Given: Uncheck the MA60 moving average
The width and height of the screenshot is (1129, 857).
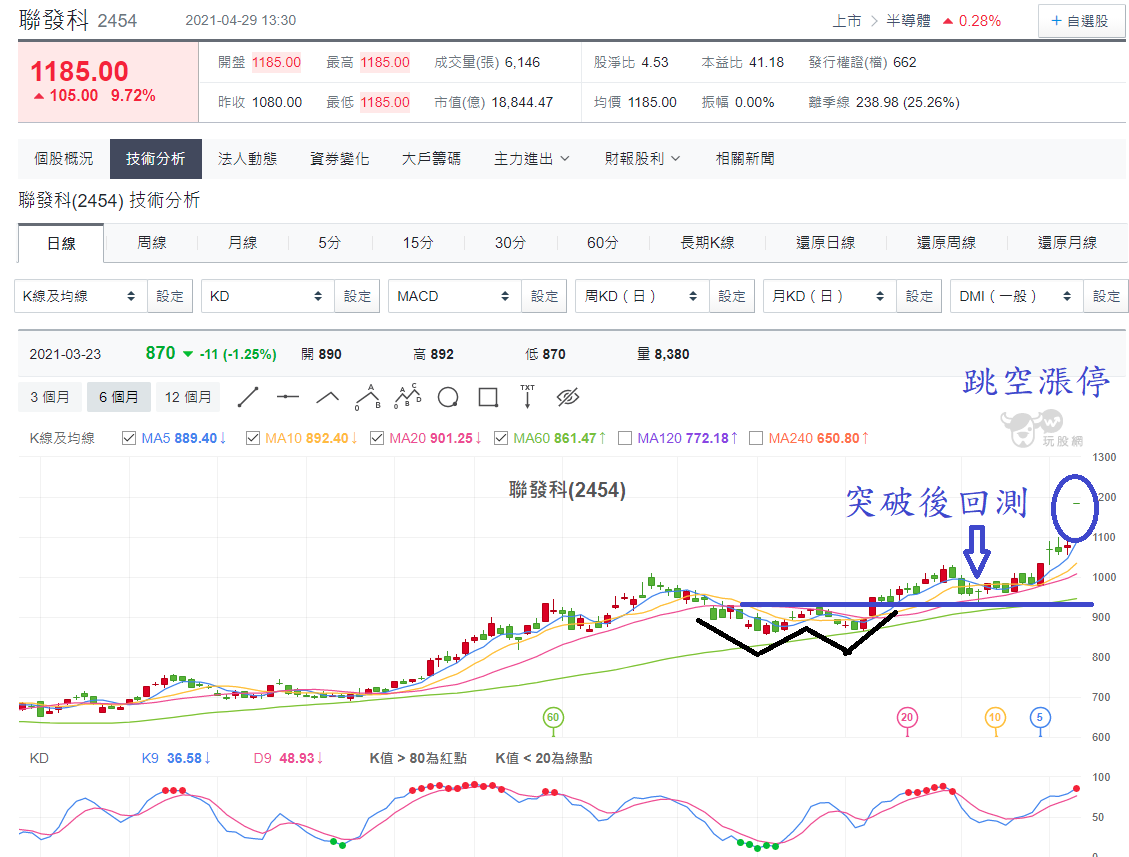Looking at the screenshot, I should tap(501, 438).
